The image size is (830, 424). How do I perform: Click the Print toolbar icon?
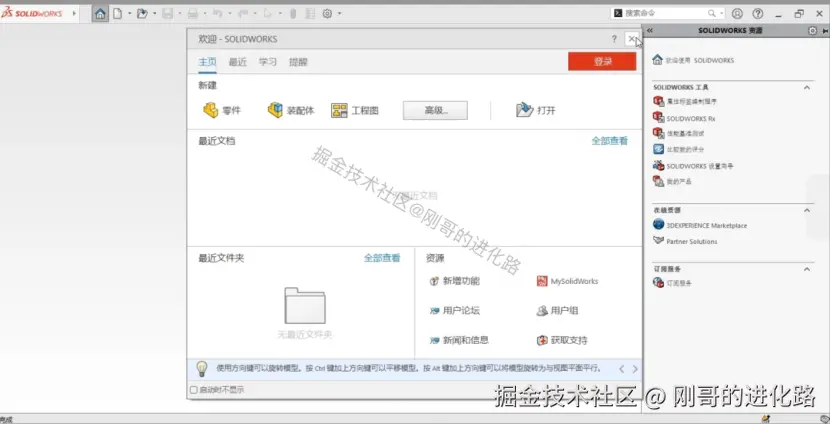coord(193,14)
